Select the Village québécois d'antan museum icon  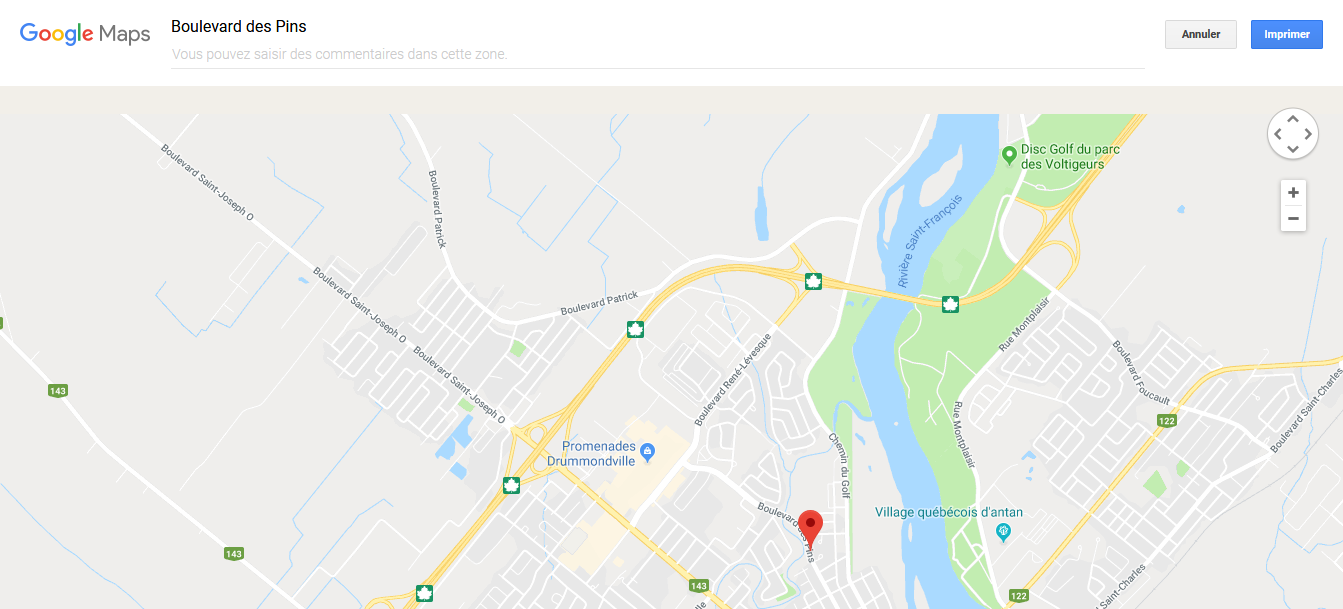[1006, 531]
